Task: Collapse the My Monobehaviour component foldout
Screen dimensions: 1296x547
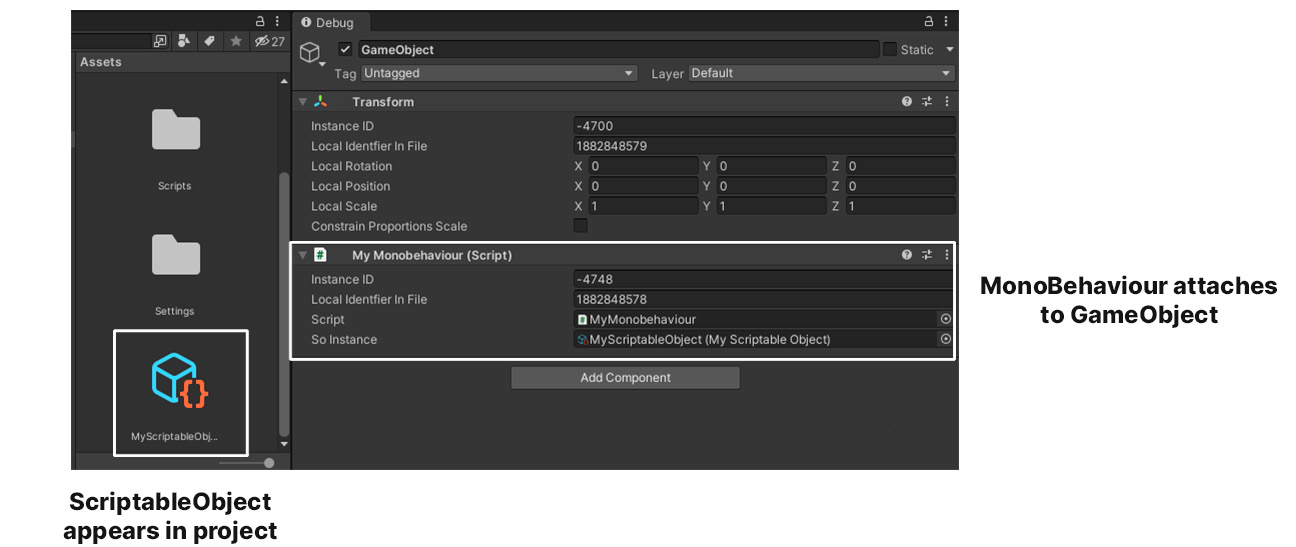Action: click(303, 255)
